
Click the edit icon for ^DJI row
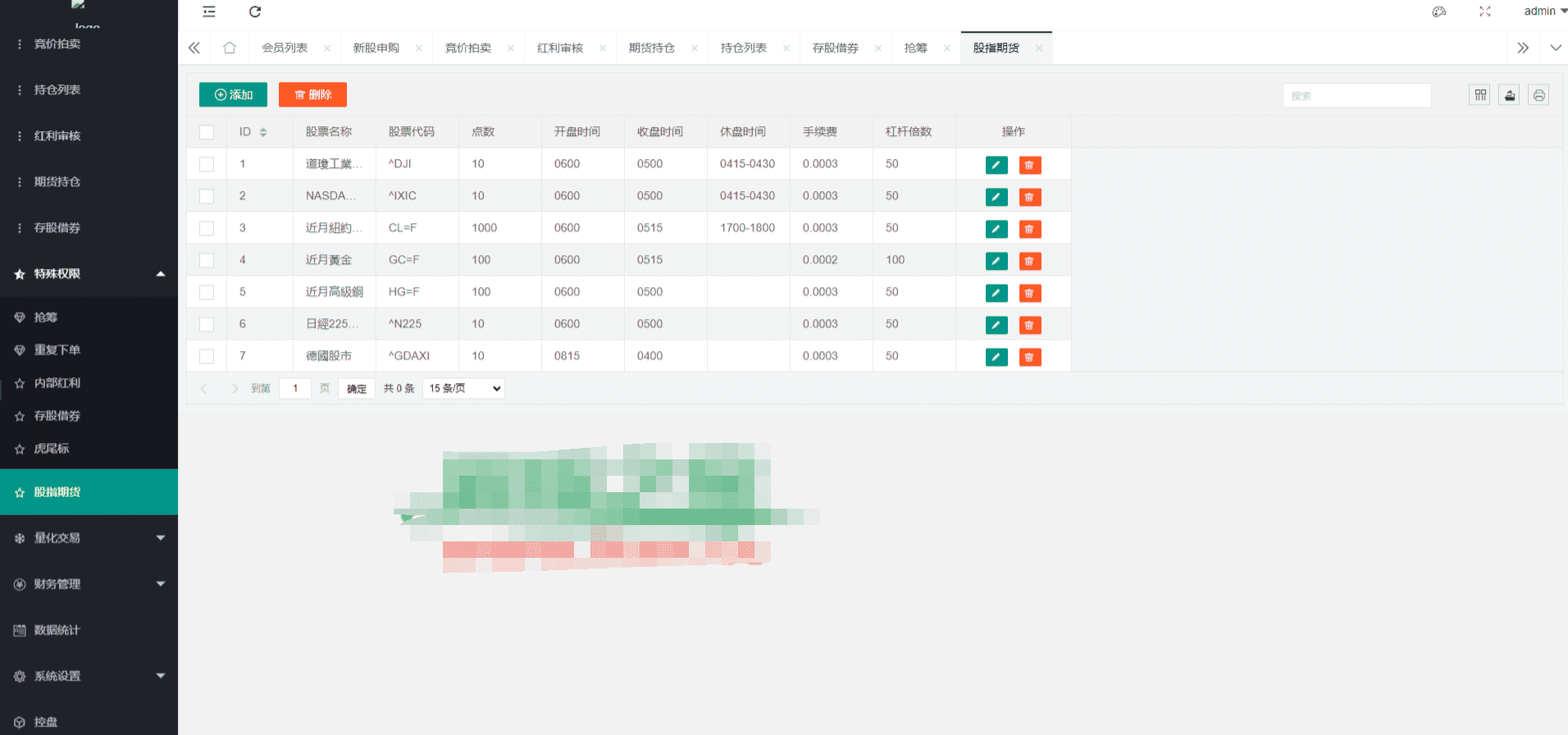[x=996, y=165]
